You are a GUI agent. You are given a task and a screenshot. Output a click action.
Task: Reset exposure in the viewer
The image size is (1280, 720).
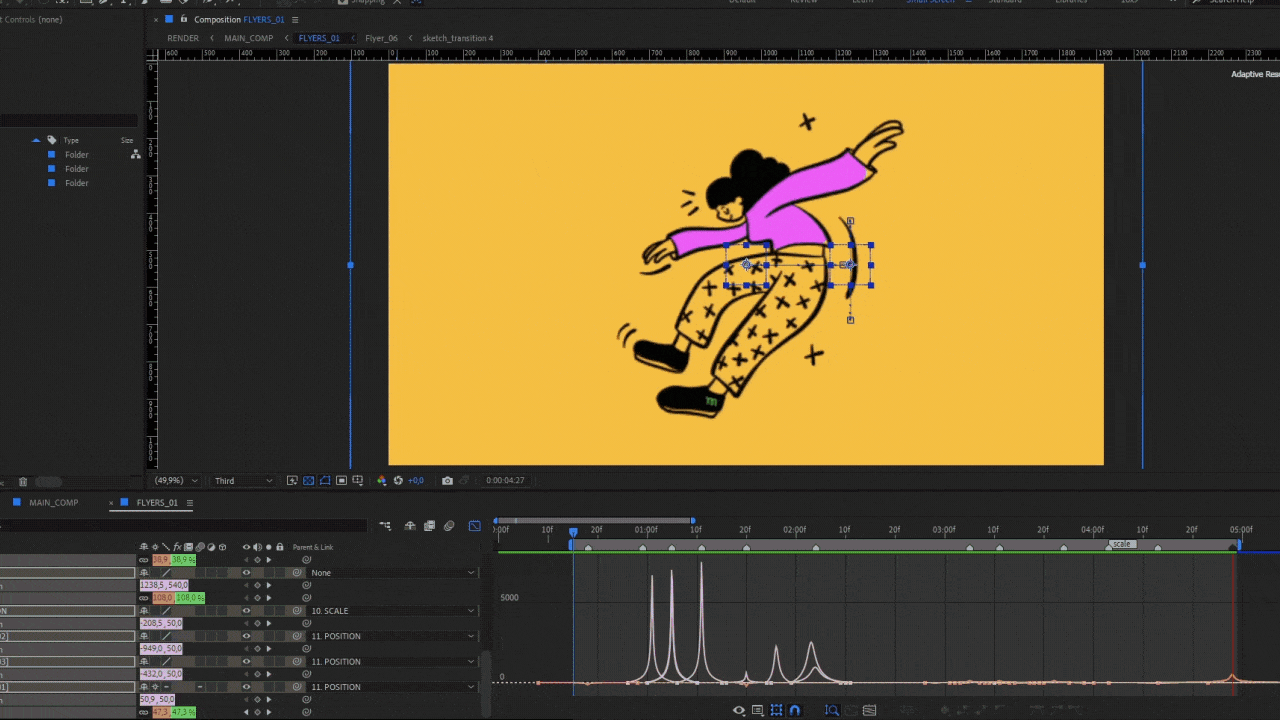pos(398,481)
